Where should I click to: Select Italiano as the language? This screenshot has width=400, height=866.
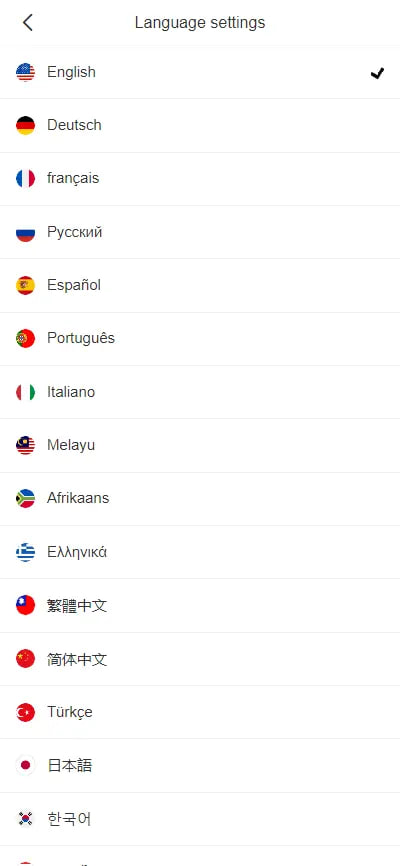click(x=200, y=392)
